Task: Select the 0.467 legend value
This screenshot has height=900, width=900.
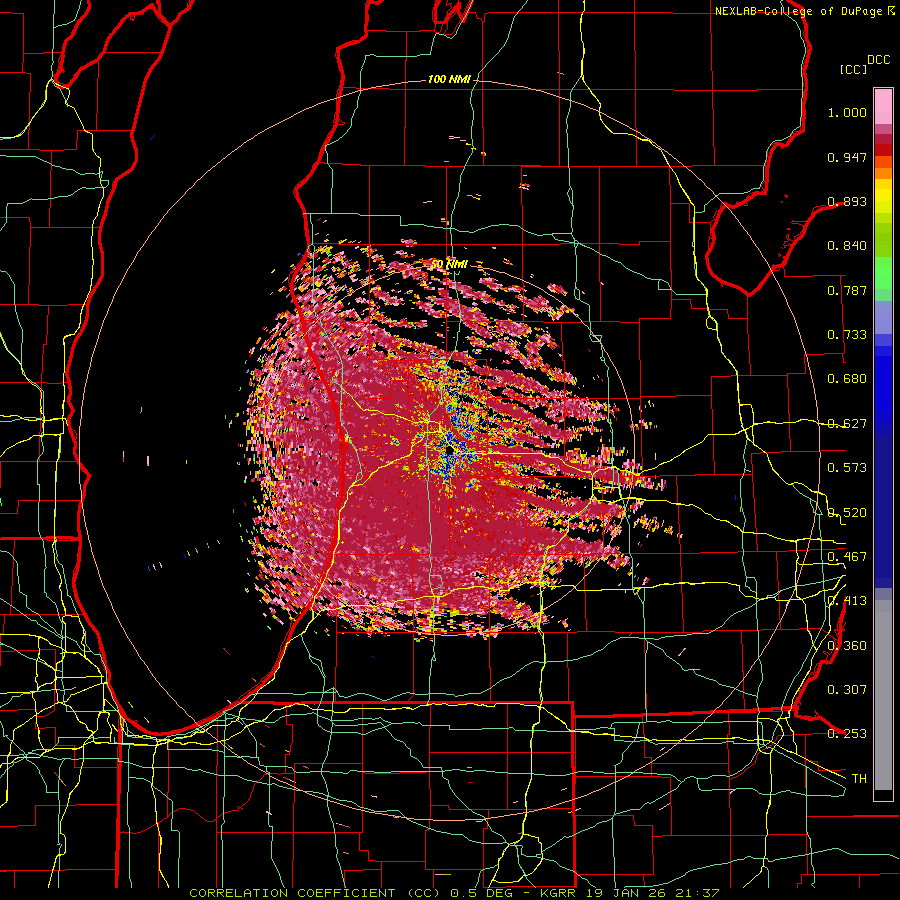Action: (847, 557)
